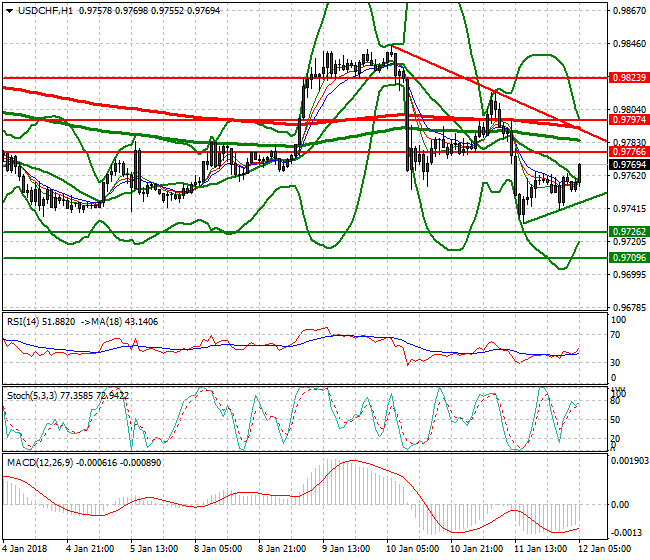Image resolution: width=650 pixels, height=560 pixels.
Task: Select the green 0.97262 support level label
Action: click(x=629, y=232)
